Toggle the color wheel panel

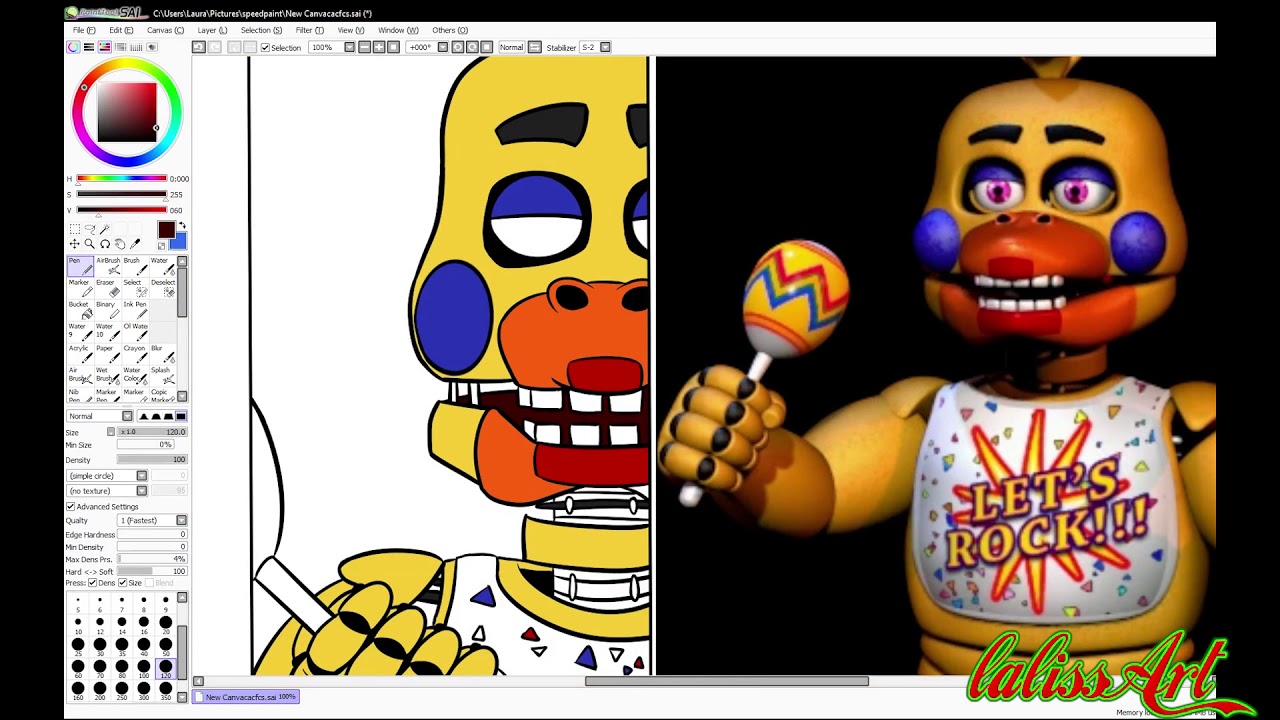[x=73, y=47]
